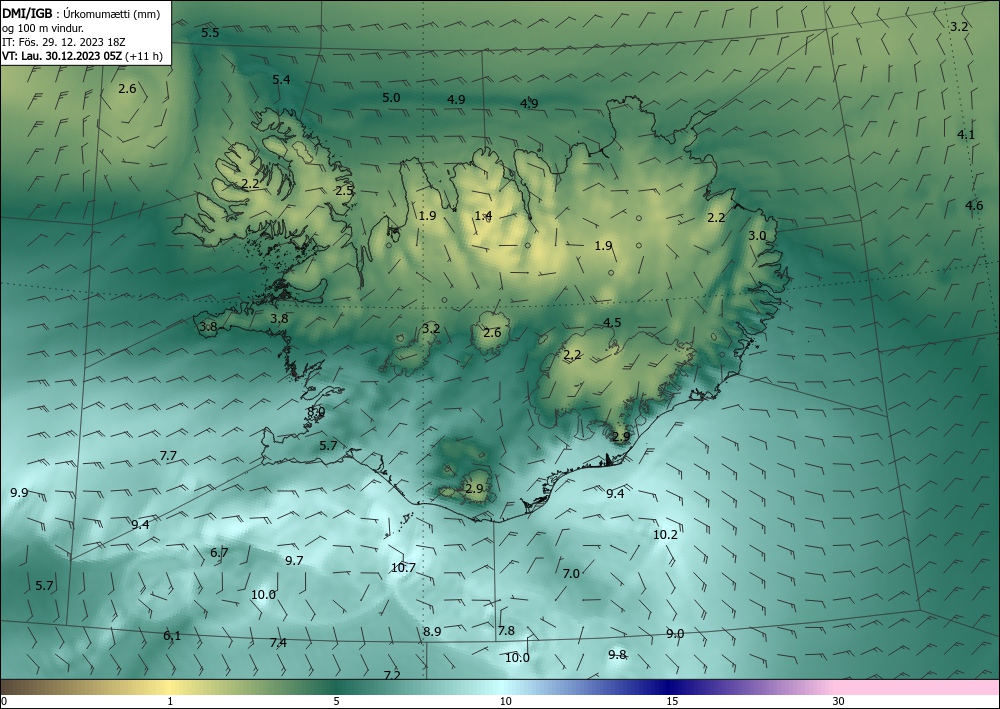The width and height of the screenshot is (1000, 709).
Task: Click the 5.0 value on the map
Action: 391,98
